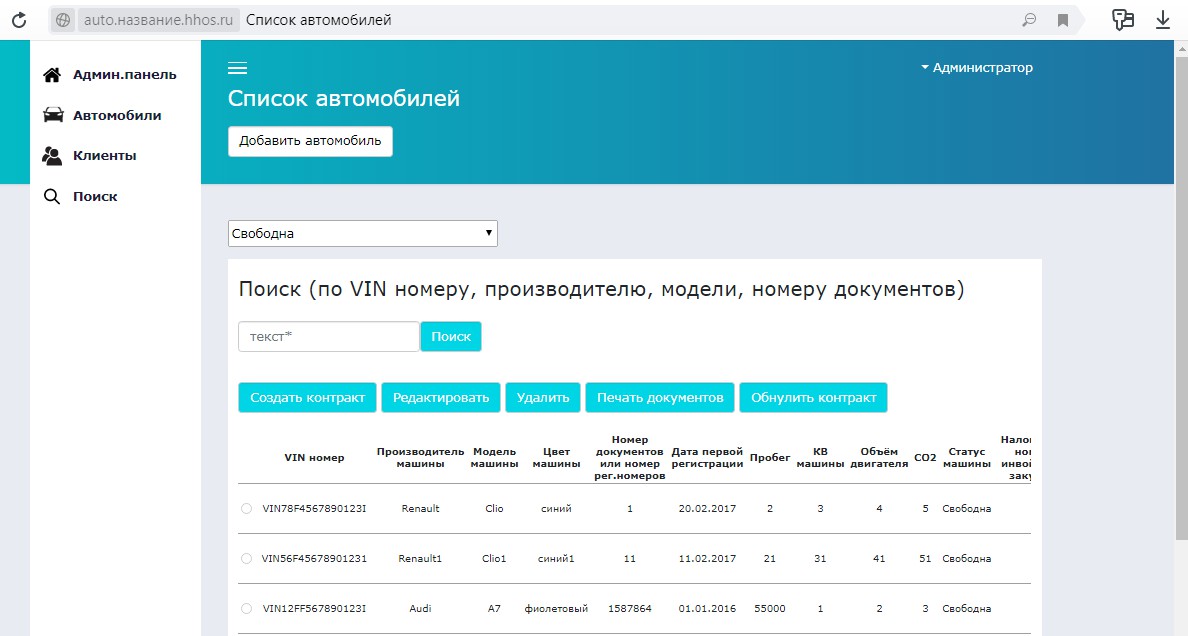Image resolution: width=1188 pixels, height=636 pixels.
Task: Expand the Администратор user dropdown
Action: [977, 67]
